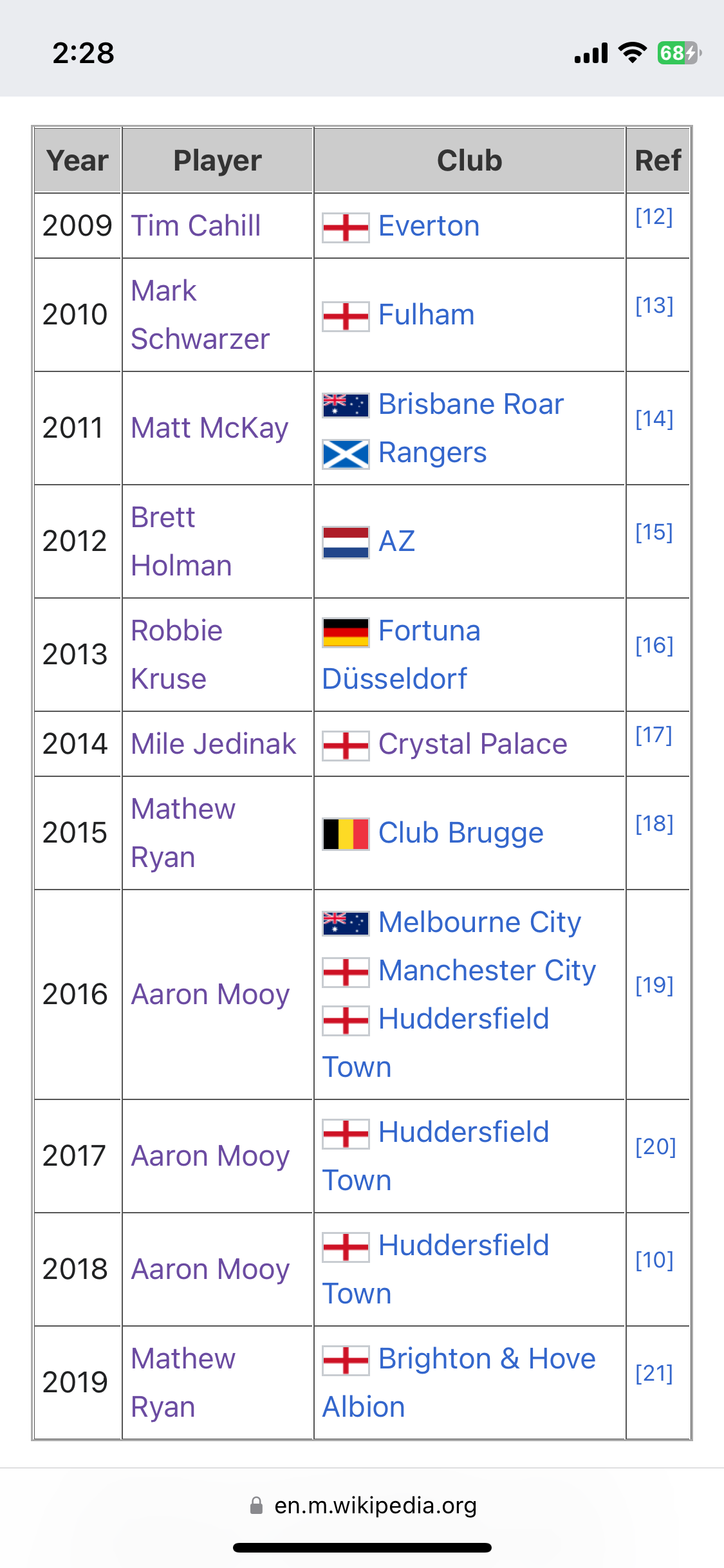Tap the England flag beside Everton

(x=346, y=228)
